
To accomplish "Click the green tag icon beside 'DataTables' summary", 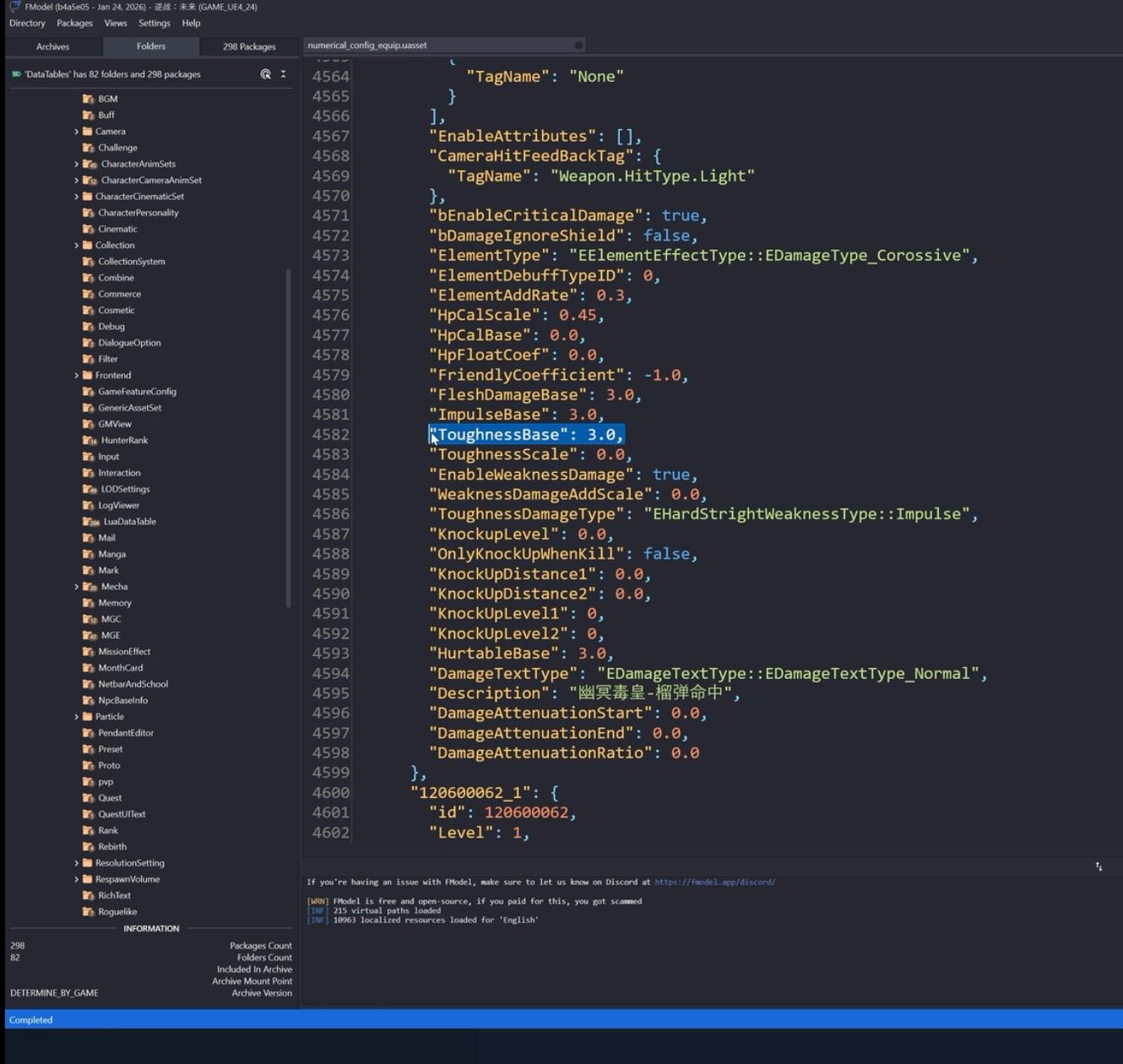I will tap(16, 74).
